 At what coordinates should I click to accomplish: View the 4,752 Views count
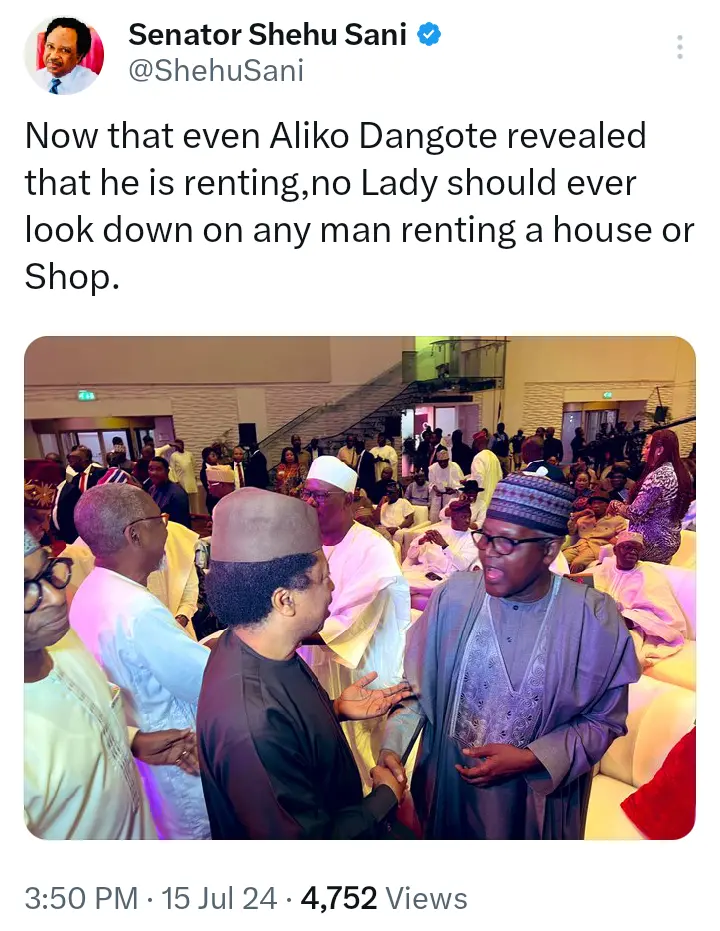(x=384, y=898)
